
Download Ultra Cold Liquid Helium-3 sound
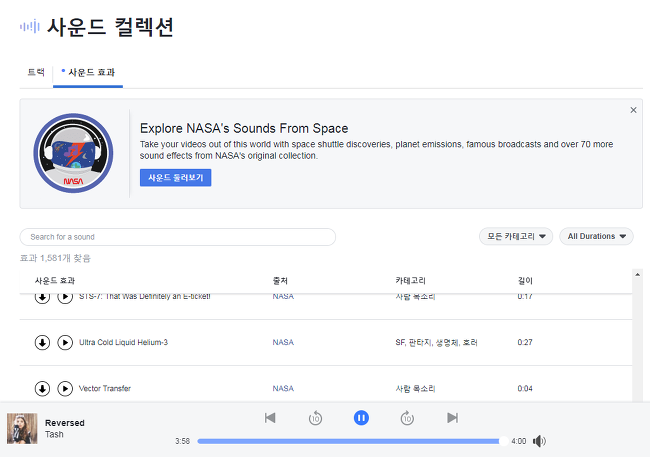click(x=42, y=343)
